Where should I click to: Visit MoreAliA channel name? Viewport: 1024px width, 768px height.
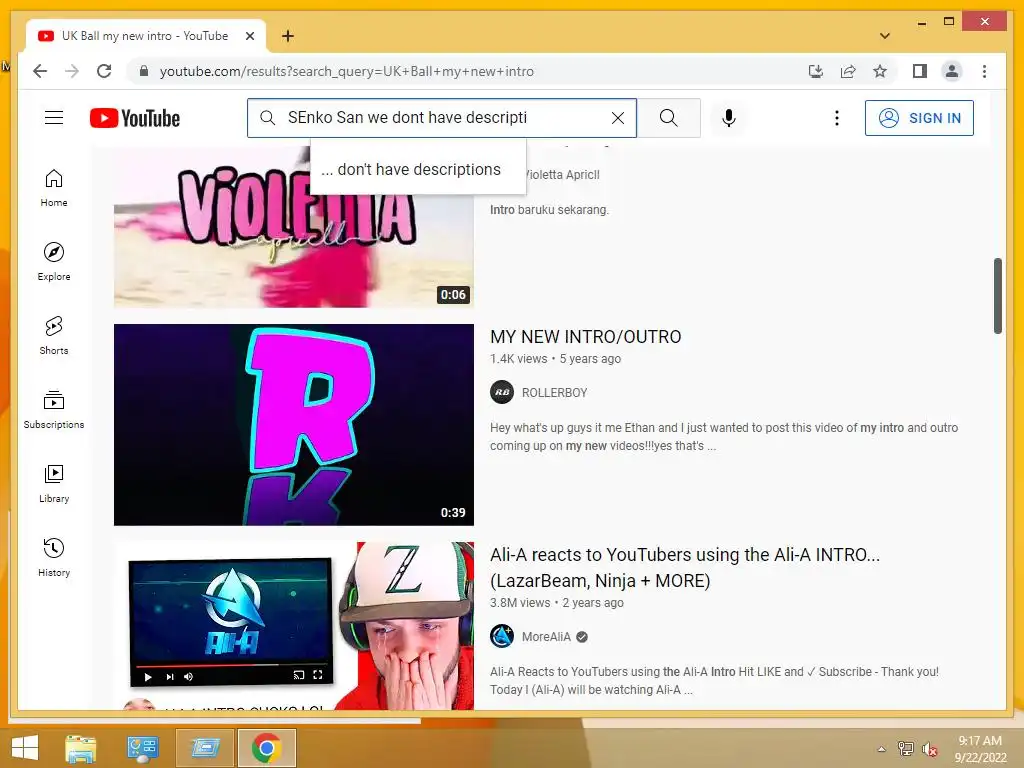(546, 637)
